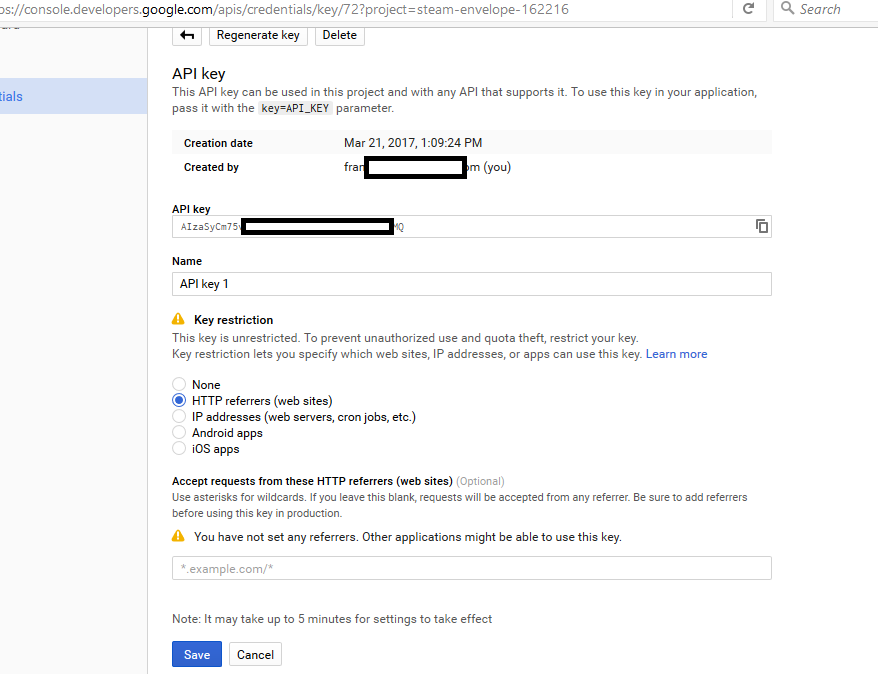
Task: Delete this API key
Action: pyautogui.click(x=339, y=35)
